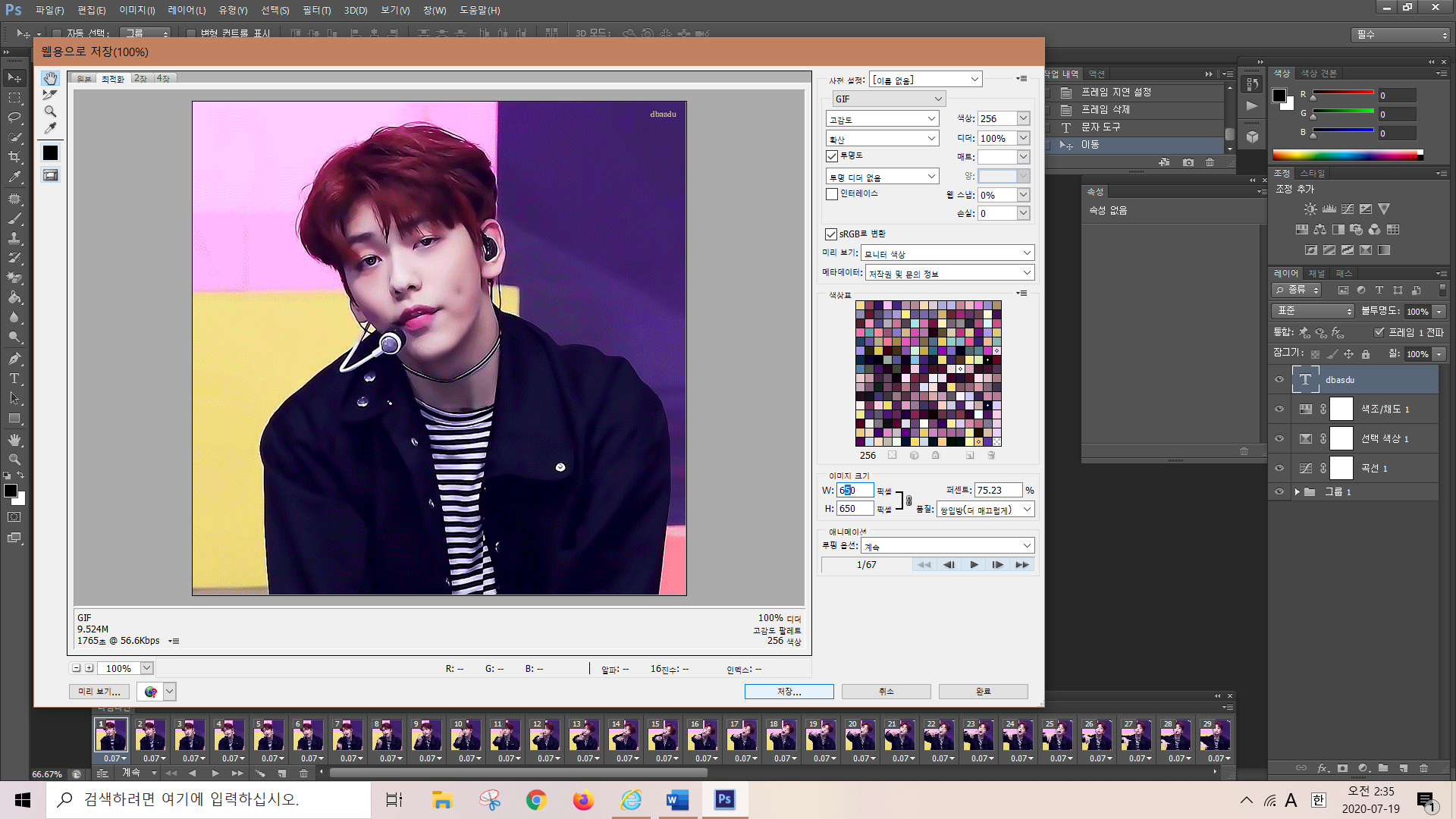The image size is (1456, 819).
Task: Switch to the 2-Up preview tab
Action: pyautogui.click(x=140, y=79)
